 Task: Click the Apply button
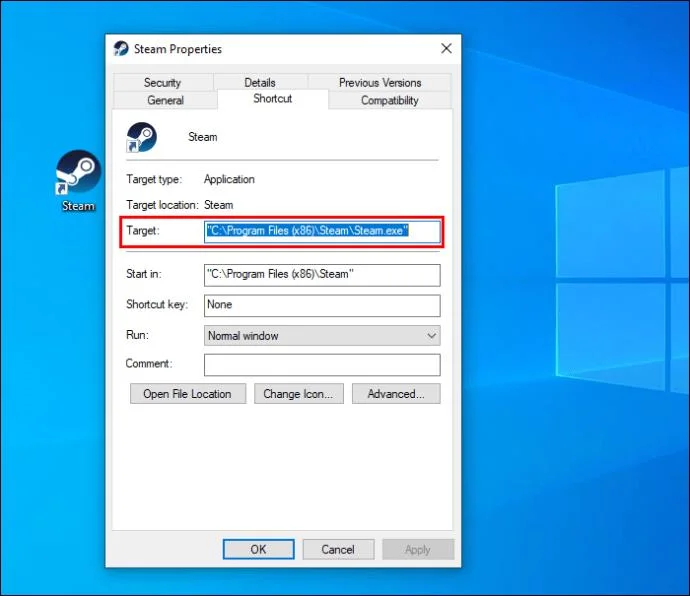pos(418,549)
